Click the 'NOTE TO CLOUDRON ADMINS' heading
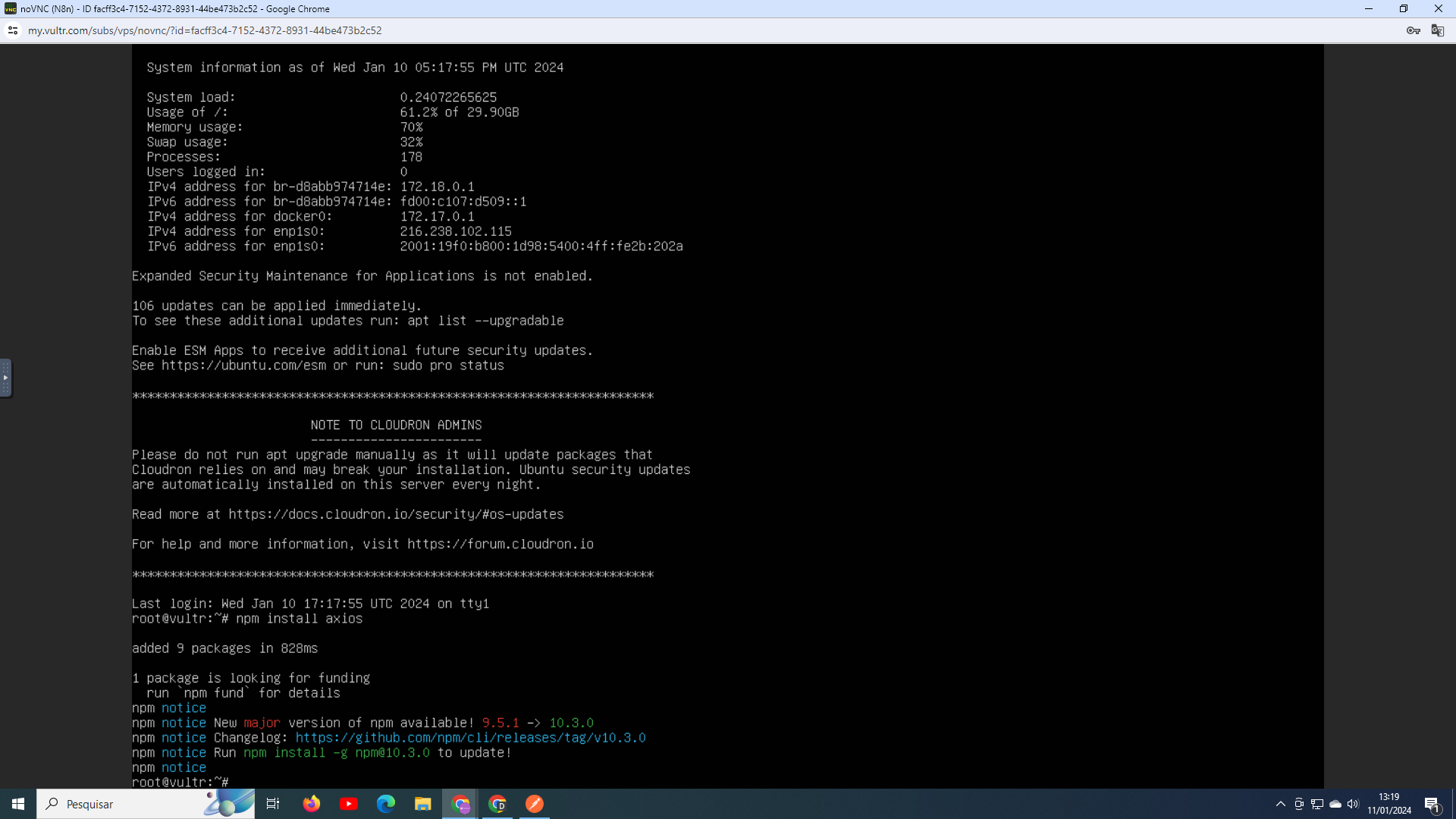This screenshot has height=819, width=1456. (396, 425)
